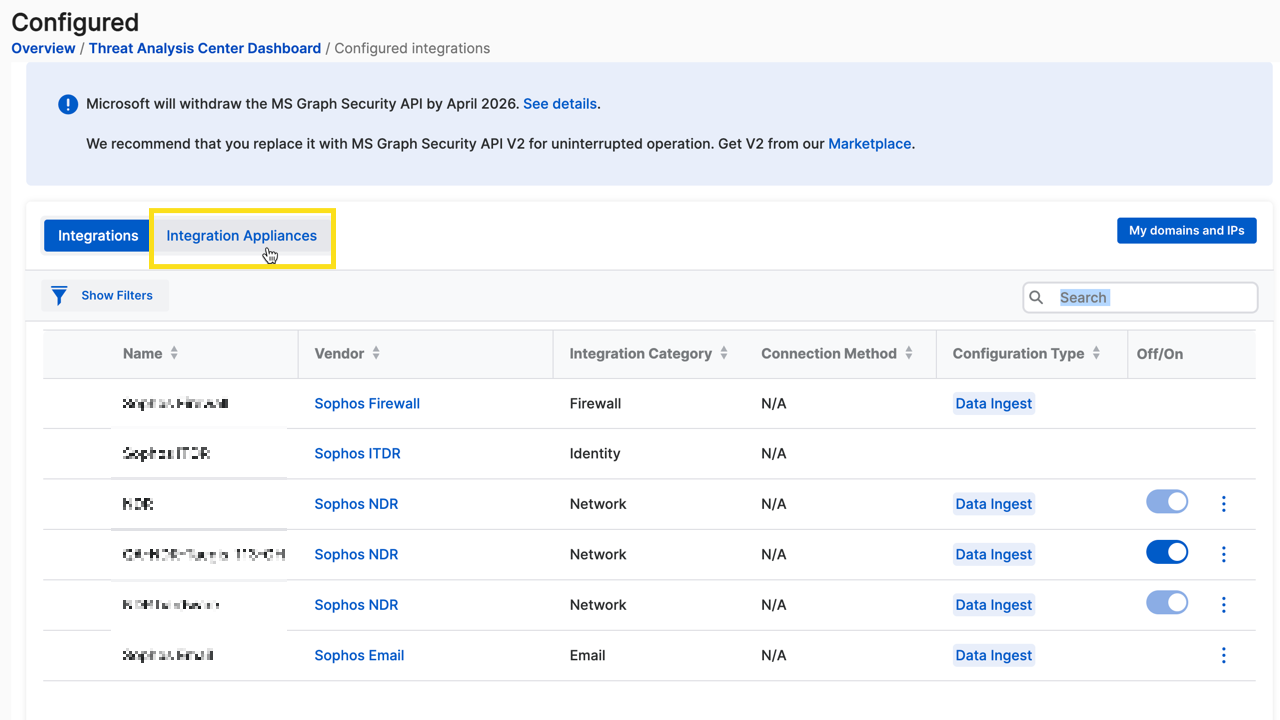Switch to the Integration Appliances tab

coord(242,236)
